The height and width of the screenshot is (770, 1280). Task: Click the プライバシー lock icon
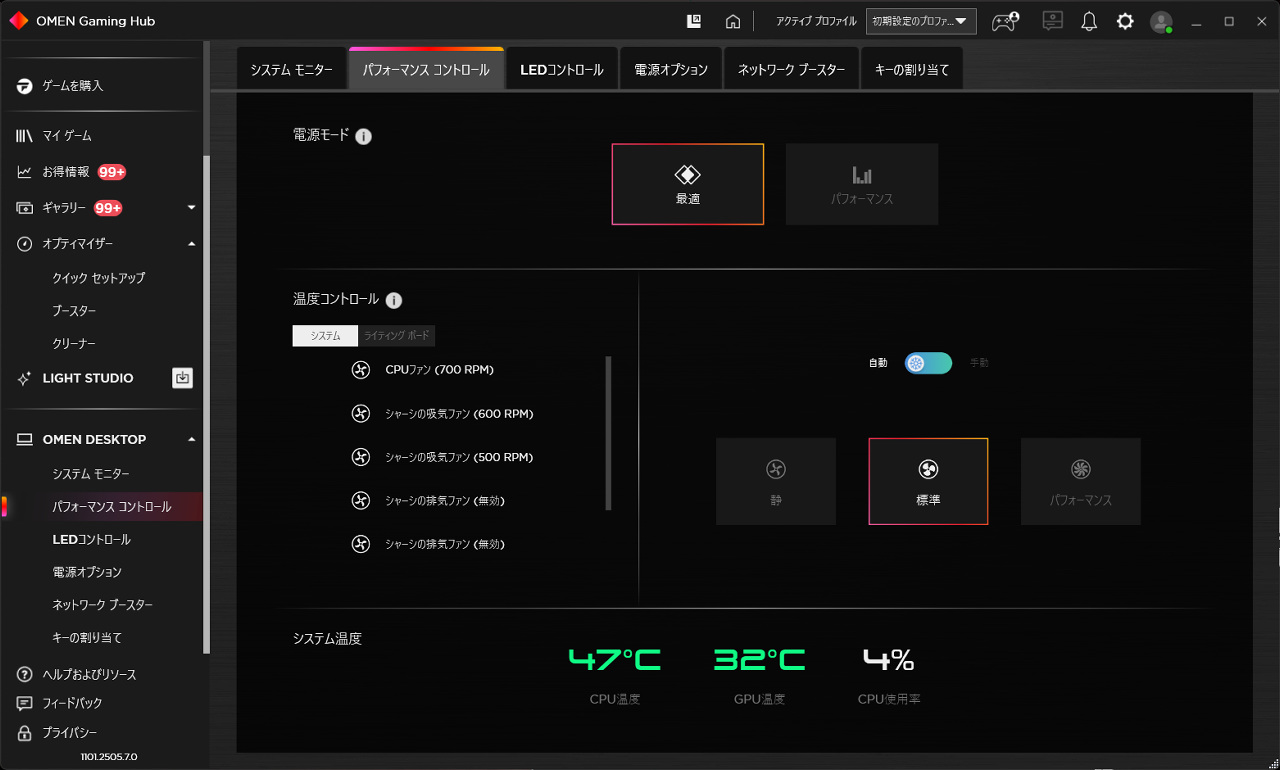(24, 733)
